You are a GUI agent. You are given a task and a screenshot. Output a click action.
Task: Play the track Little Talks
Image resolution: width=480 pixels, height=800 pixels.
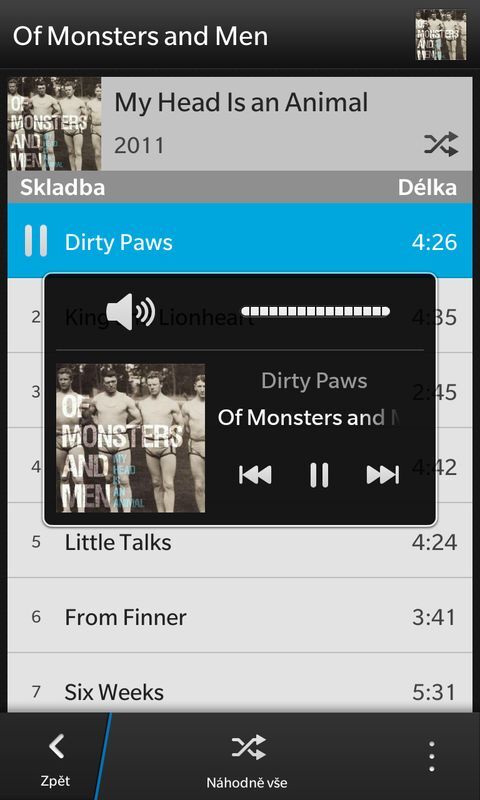(240, 541)
